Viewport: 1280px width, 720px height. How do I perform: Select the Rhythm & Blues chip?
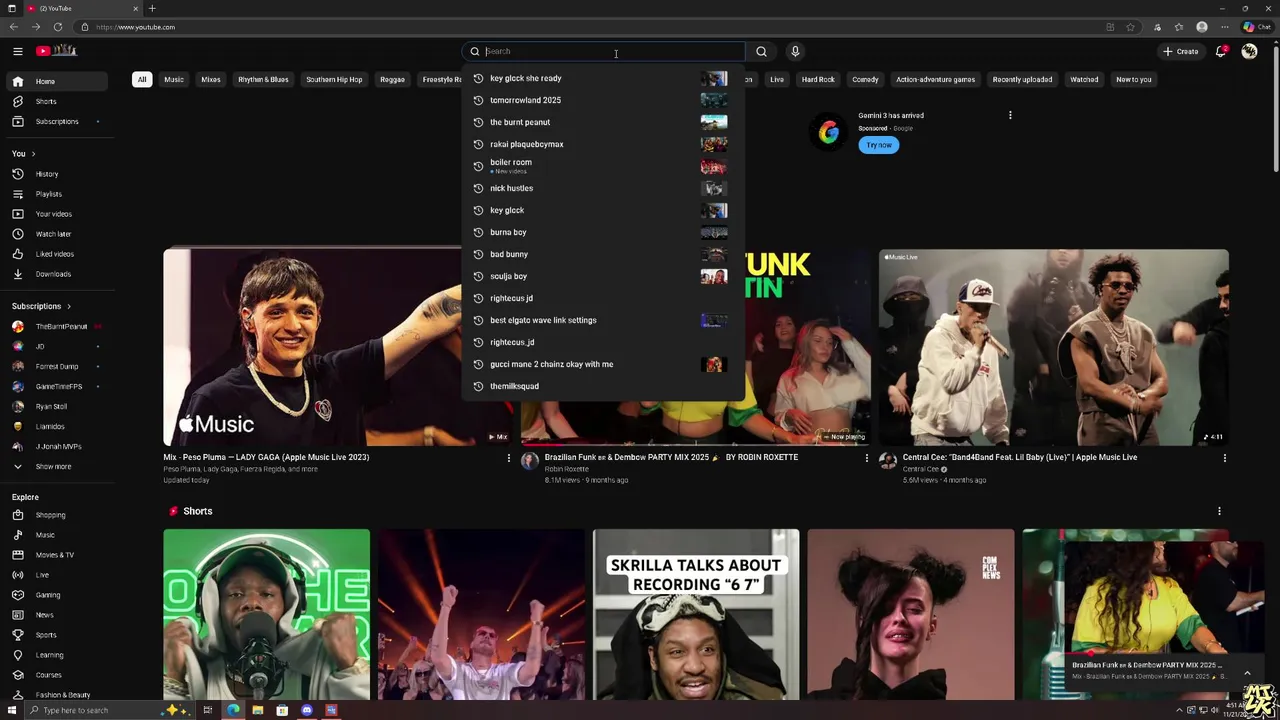point(263,79)
